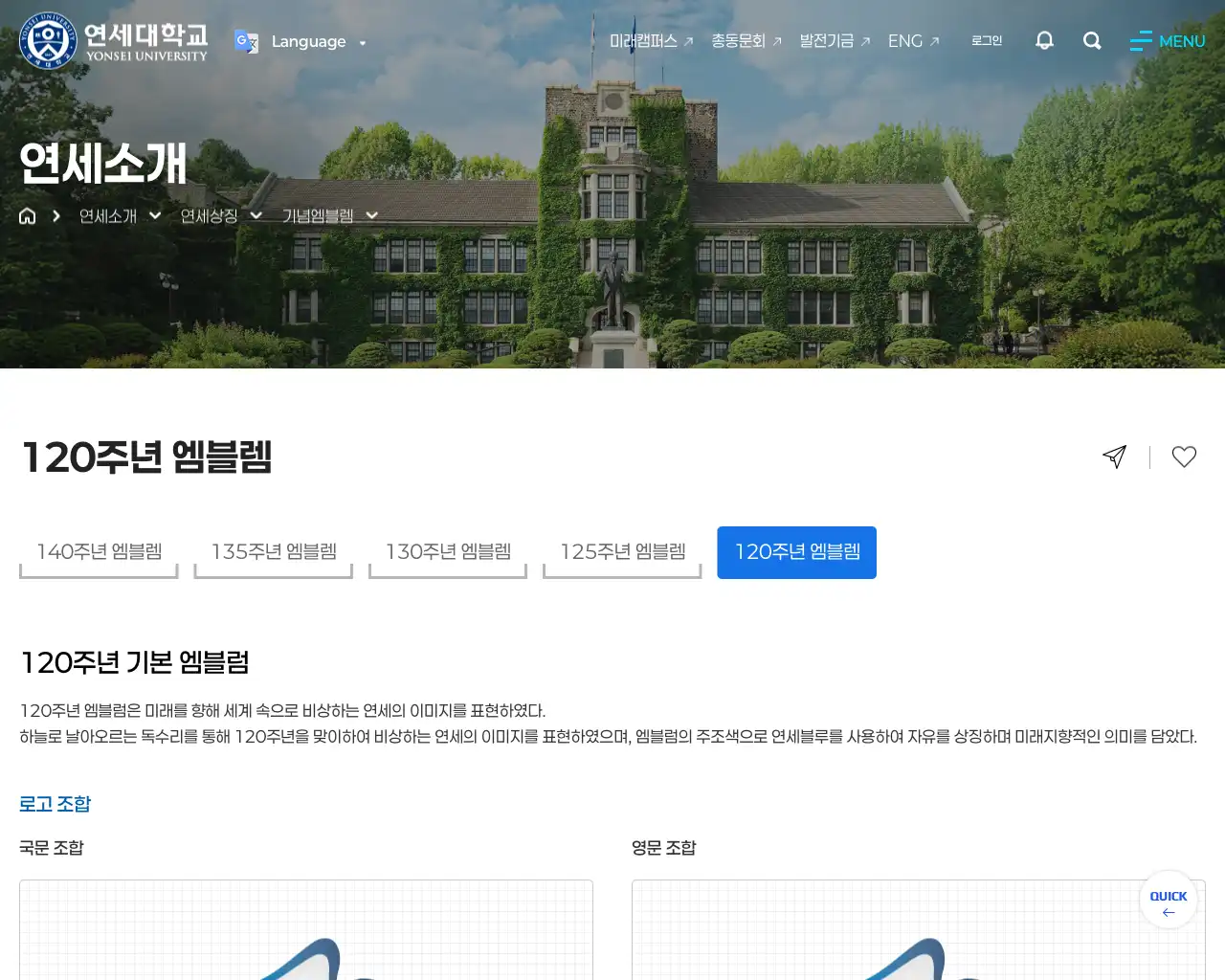This screenshot has height=980, width=1225.
Task: Click the 국문 조합 emblem image
Action: [x=306, y=930]
